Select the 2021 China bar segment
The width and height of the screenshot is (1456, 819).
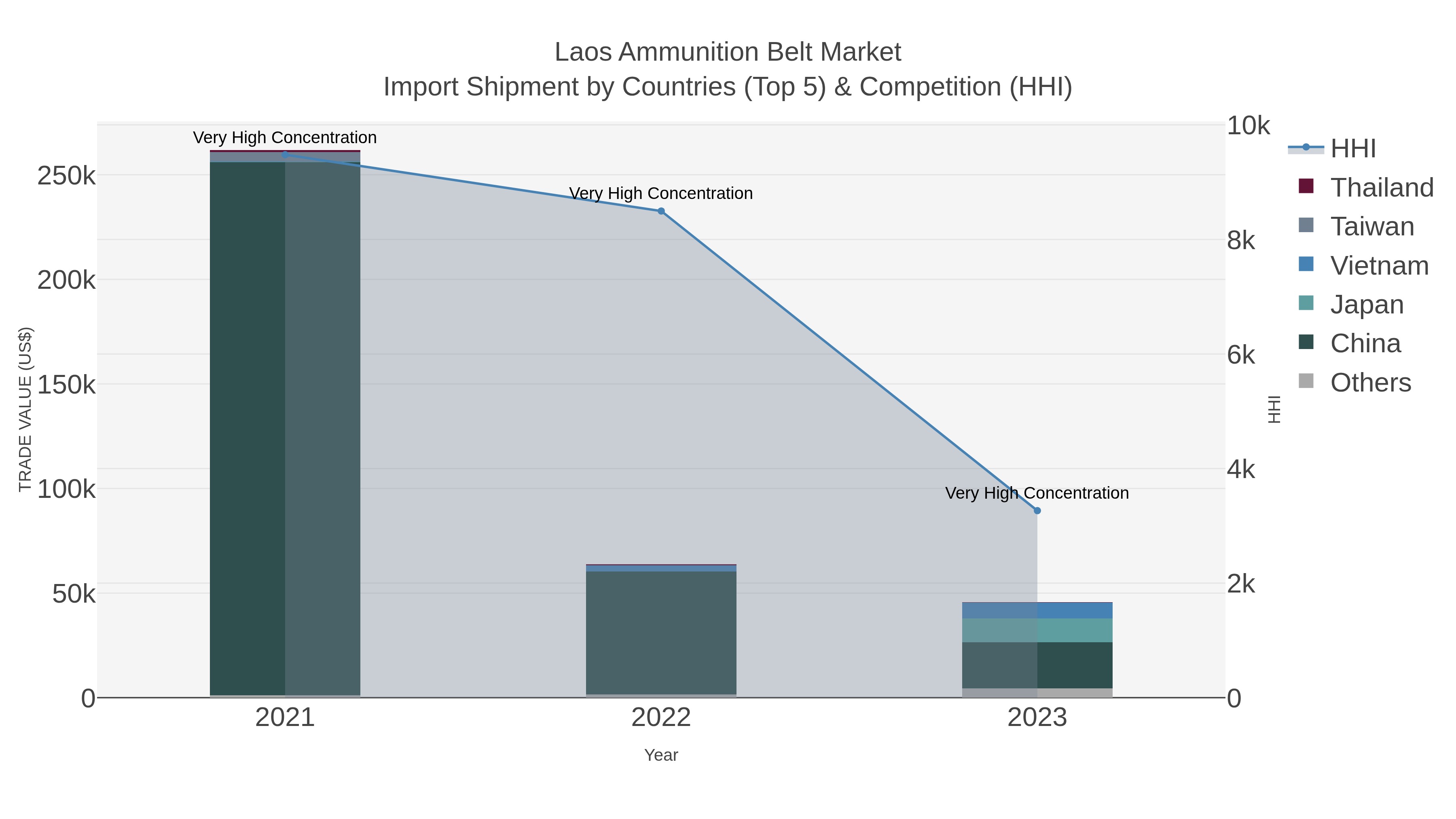pos(285,428)
